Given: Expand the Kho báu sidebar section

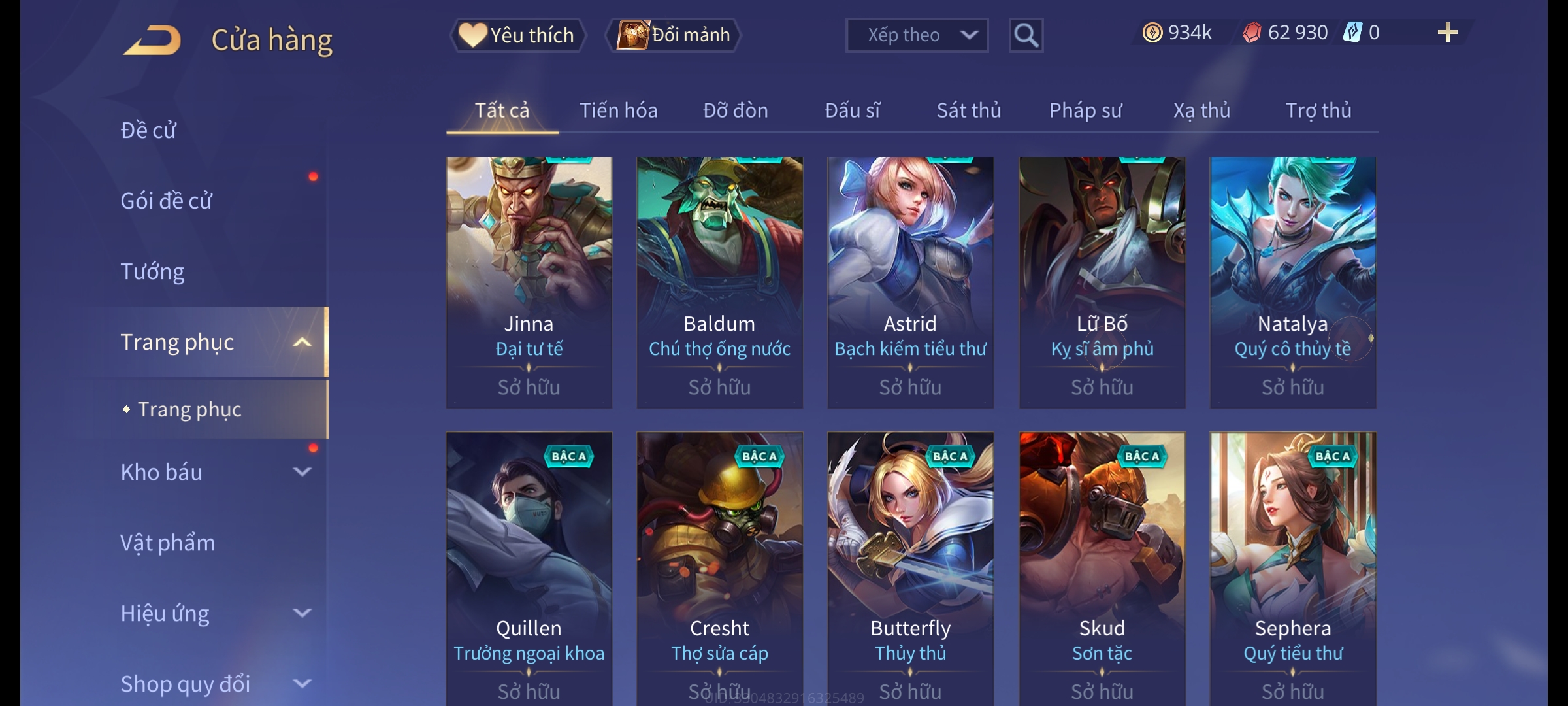Looking at the screenshot, I should pyautogui.click(x=302, y=472).
